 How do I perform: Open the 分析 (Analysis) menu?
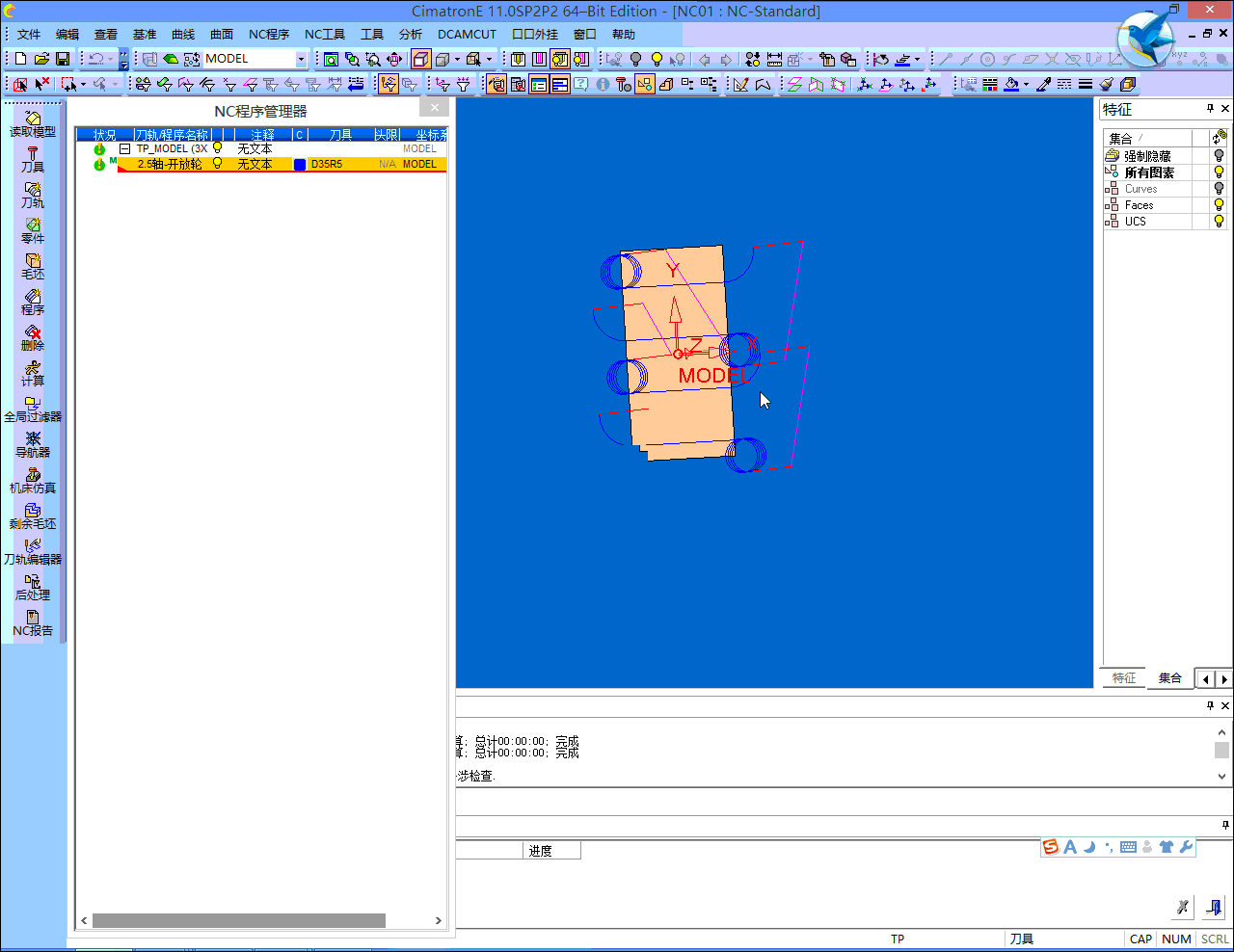coord(411,35)
